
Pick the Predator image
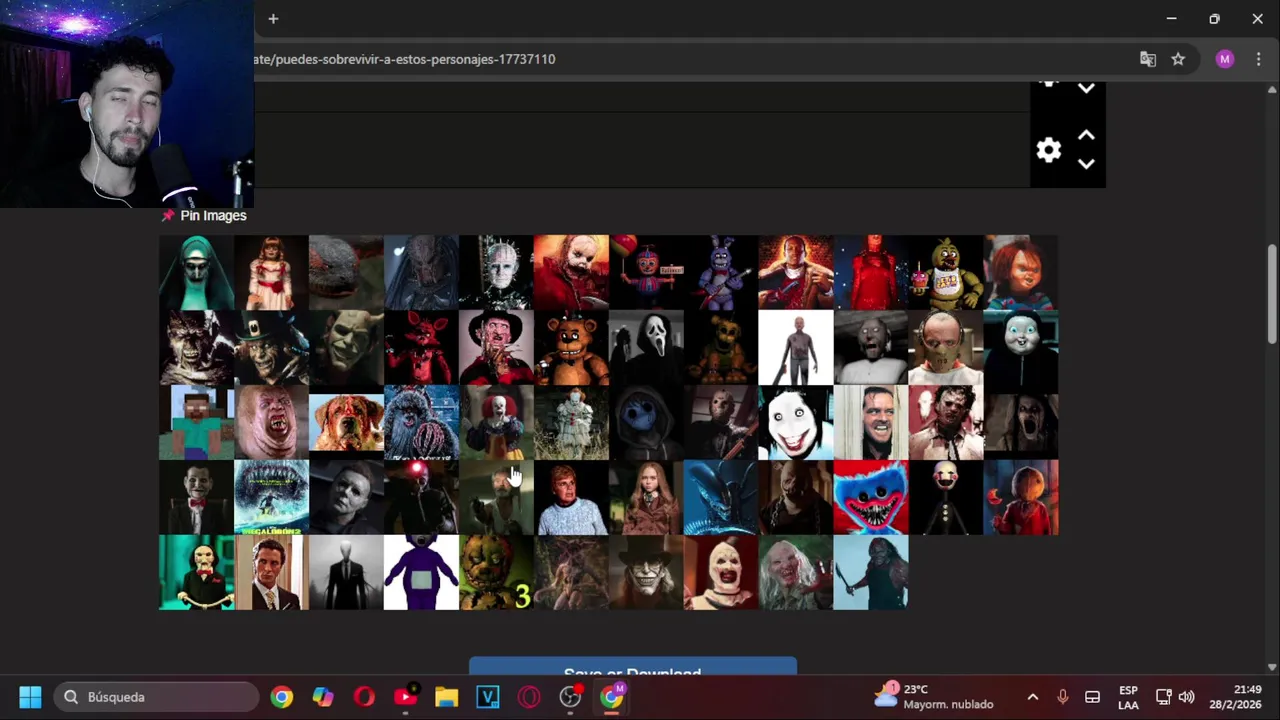point(421,272)
